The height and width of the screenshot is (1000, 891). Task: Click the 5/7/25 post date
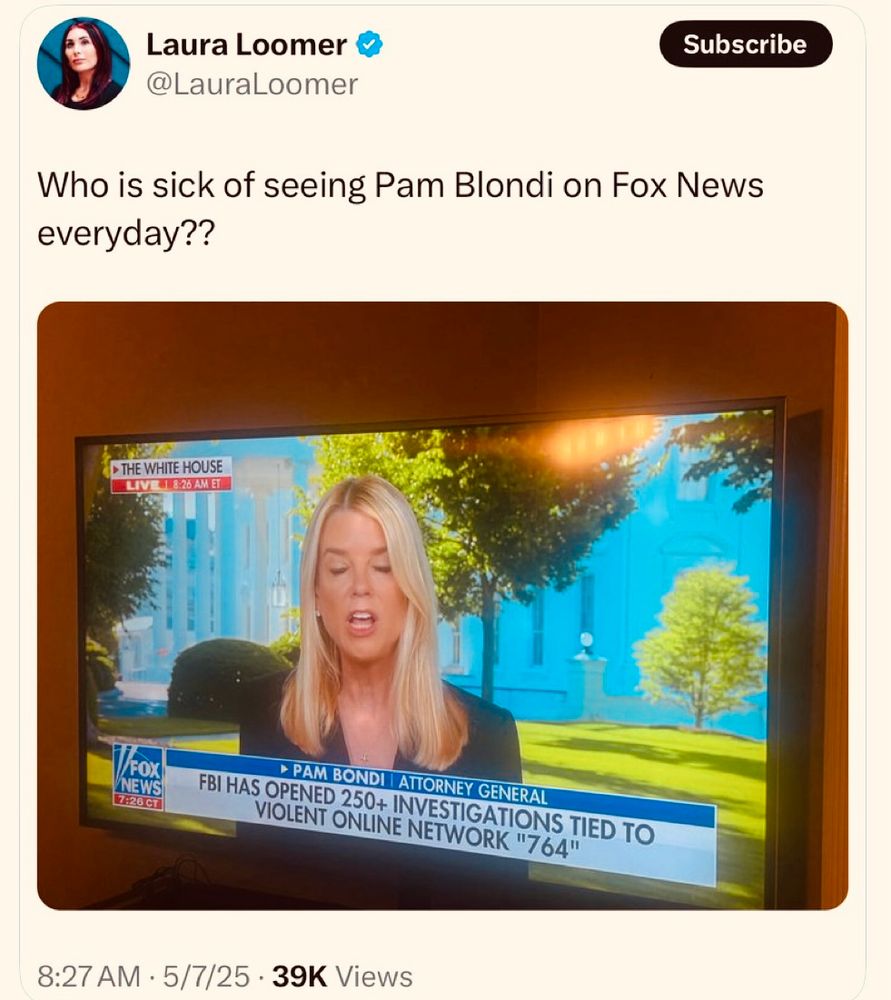coord(207,976)
